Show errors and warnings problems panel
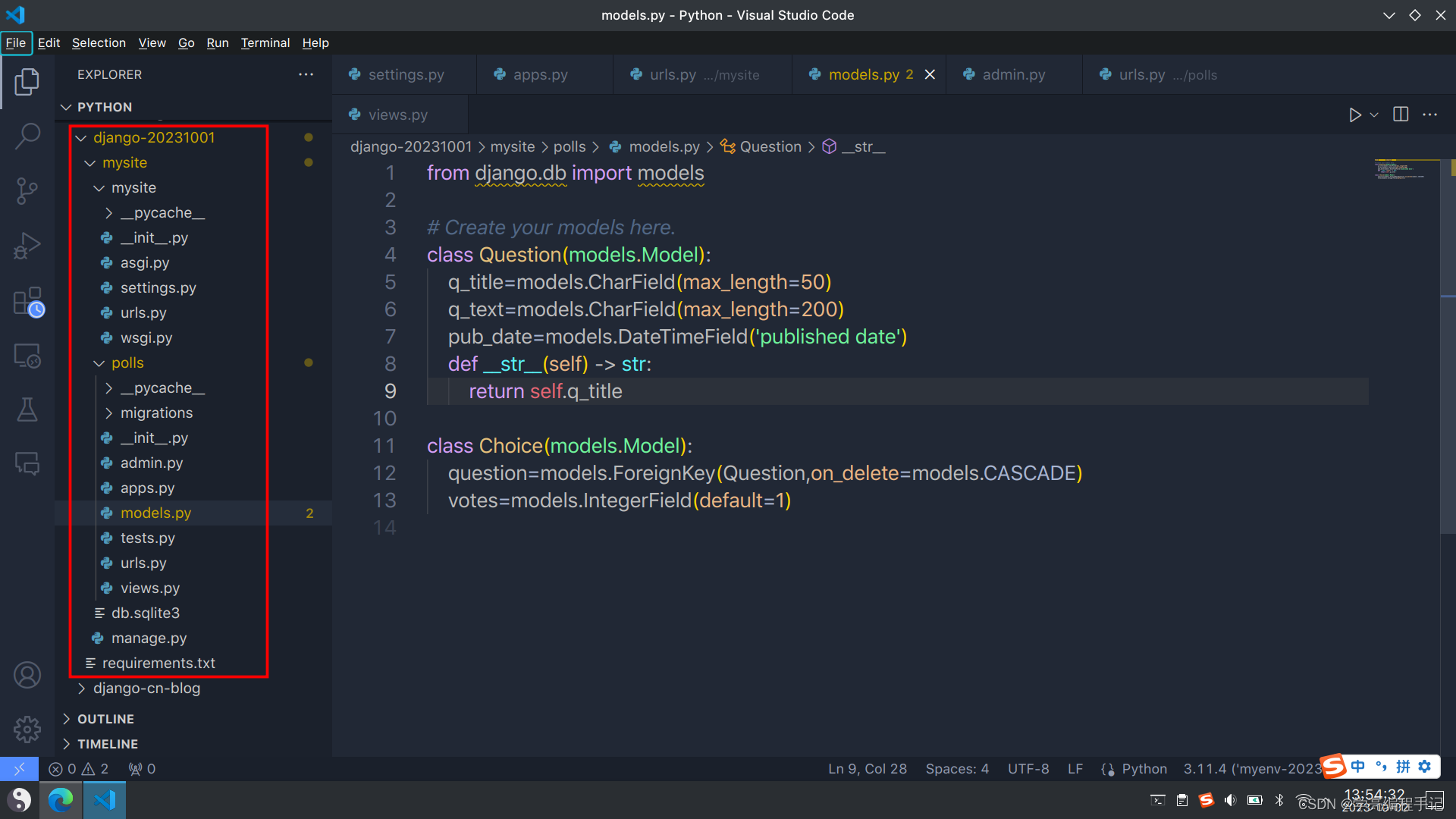Viewport: 1456px width, 819px height. (x=79, y=769)
